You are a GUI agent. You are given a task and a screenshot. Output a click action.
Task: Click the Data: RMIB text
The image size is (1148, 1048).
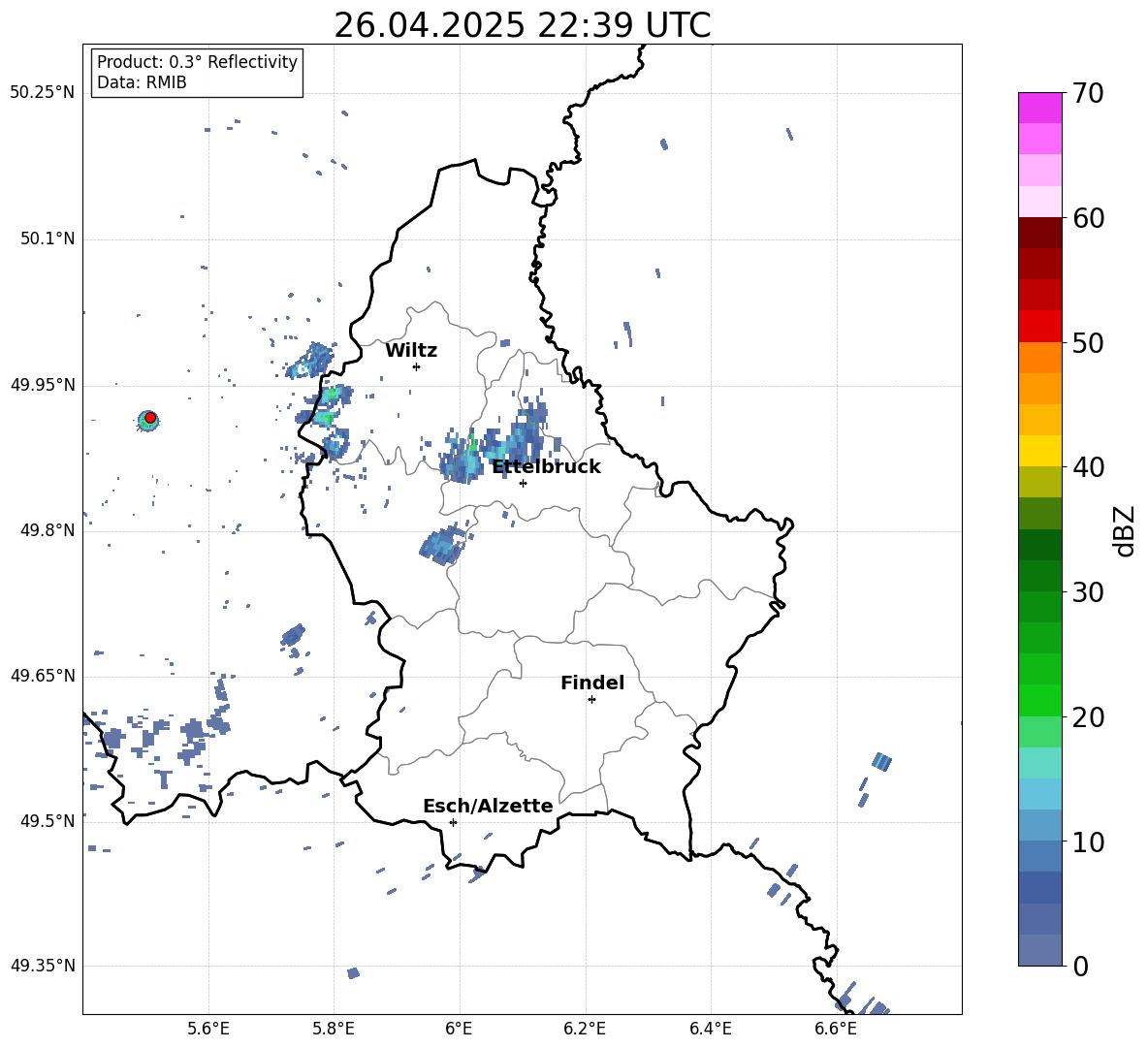[x=142, y=82]
